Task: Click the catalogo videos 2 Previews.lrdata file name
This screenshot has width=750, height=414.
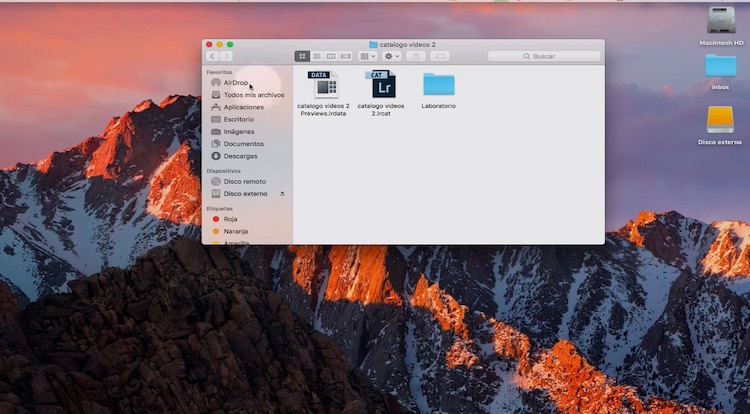Action: [323, 110]
